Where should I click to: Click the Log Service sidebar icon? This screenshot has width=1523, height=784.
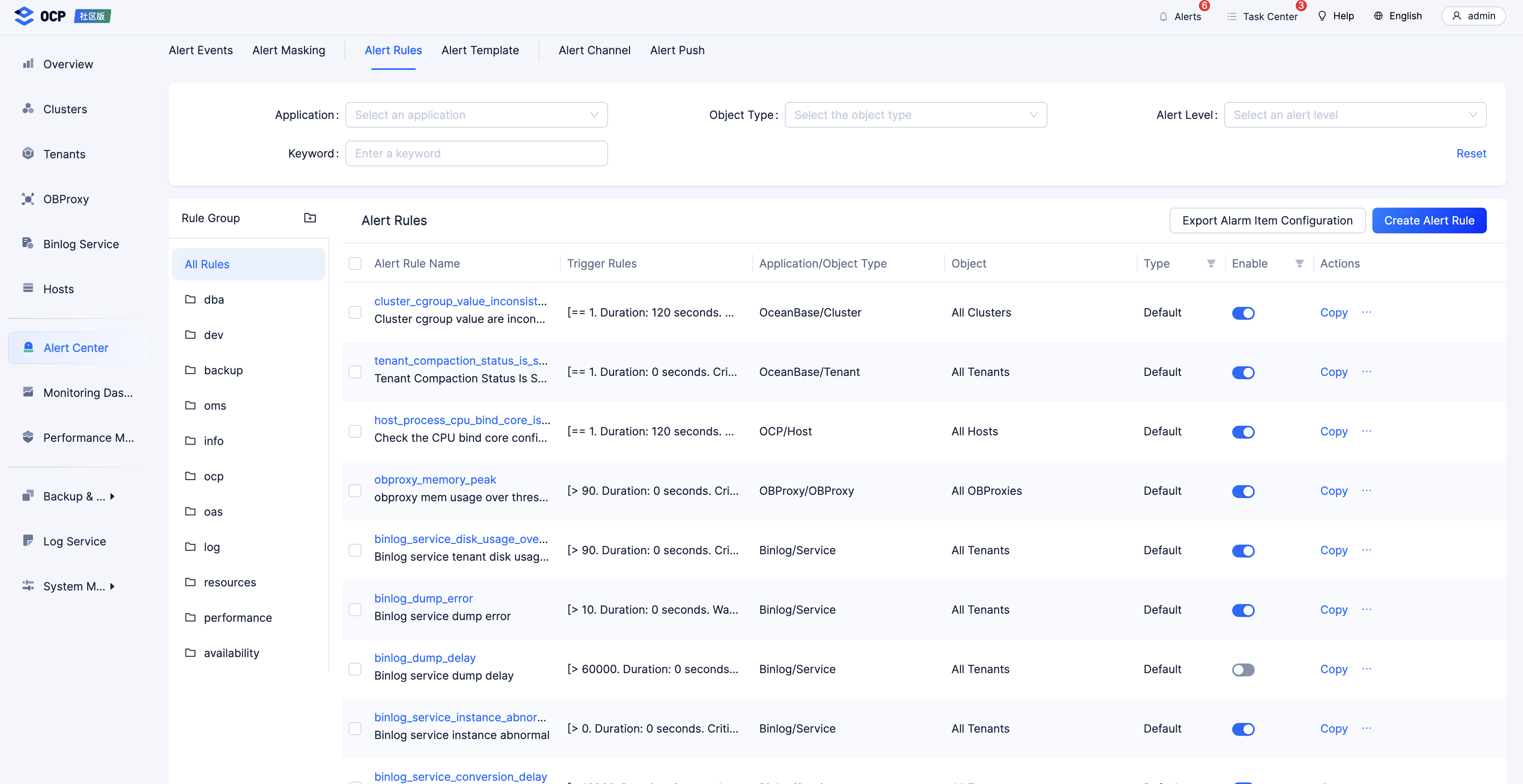(28, 540)
